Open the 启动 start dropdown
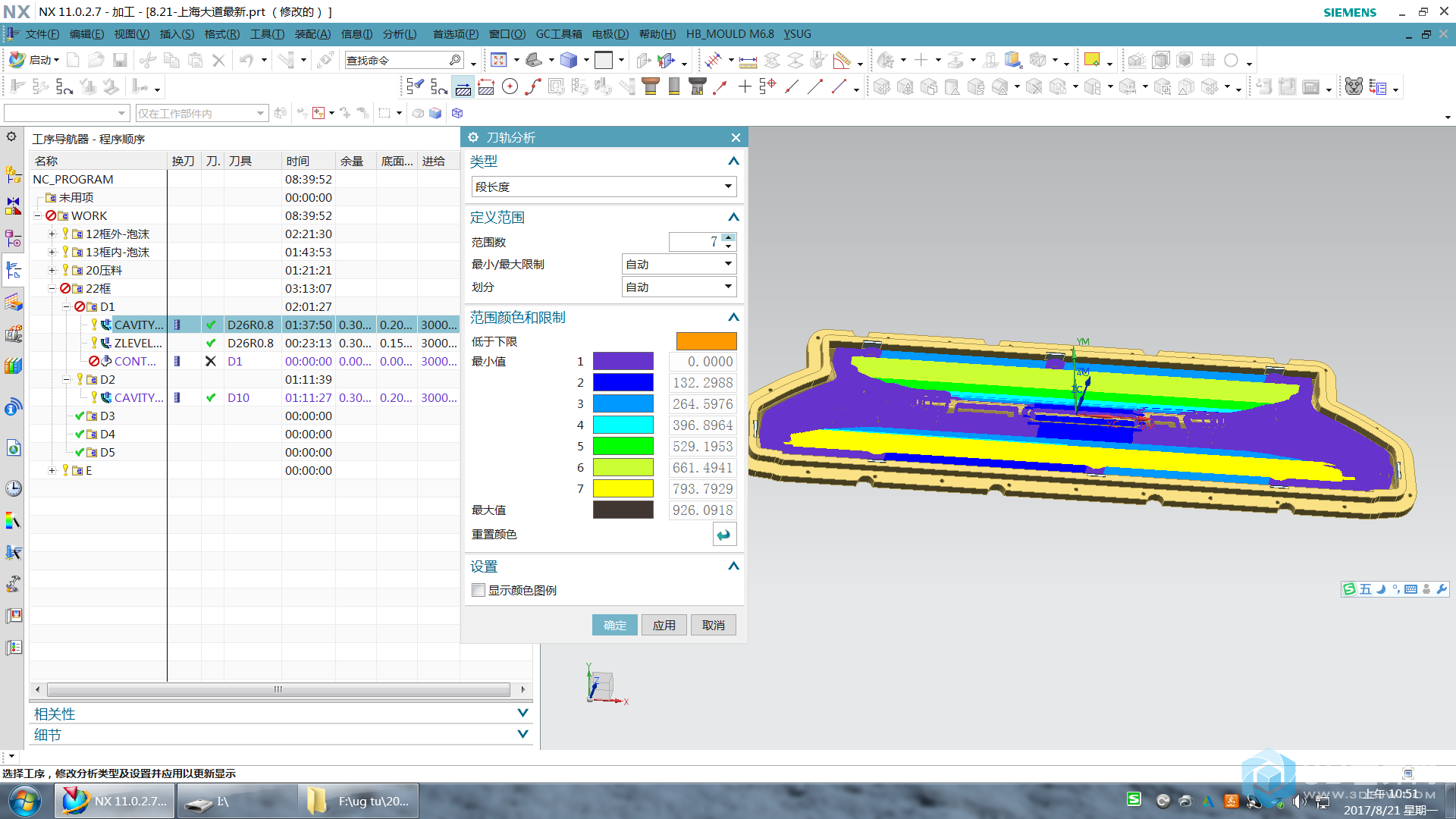 34,60
